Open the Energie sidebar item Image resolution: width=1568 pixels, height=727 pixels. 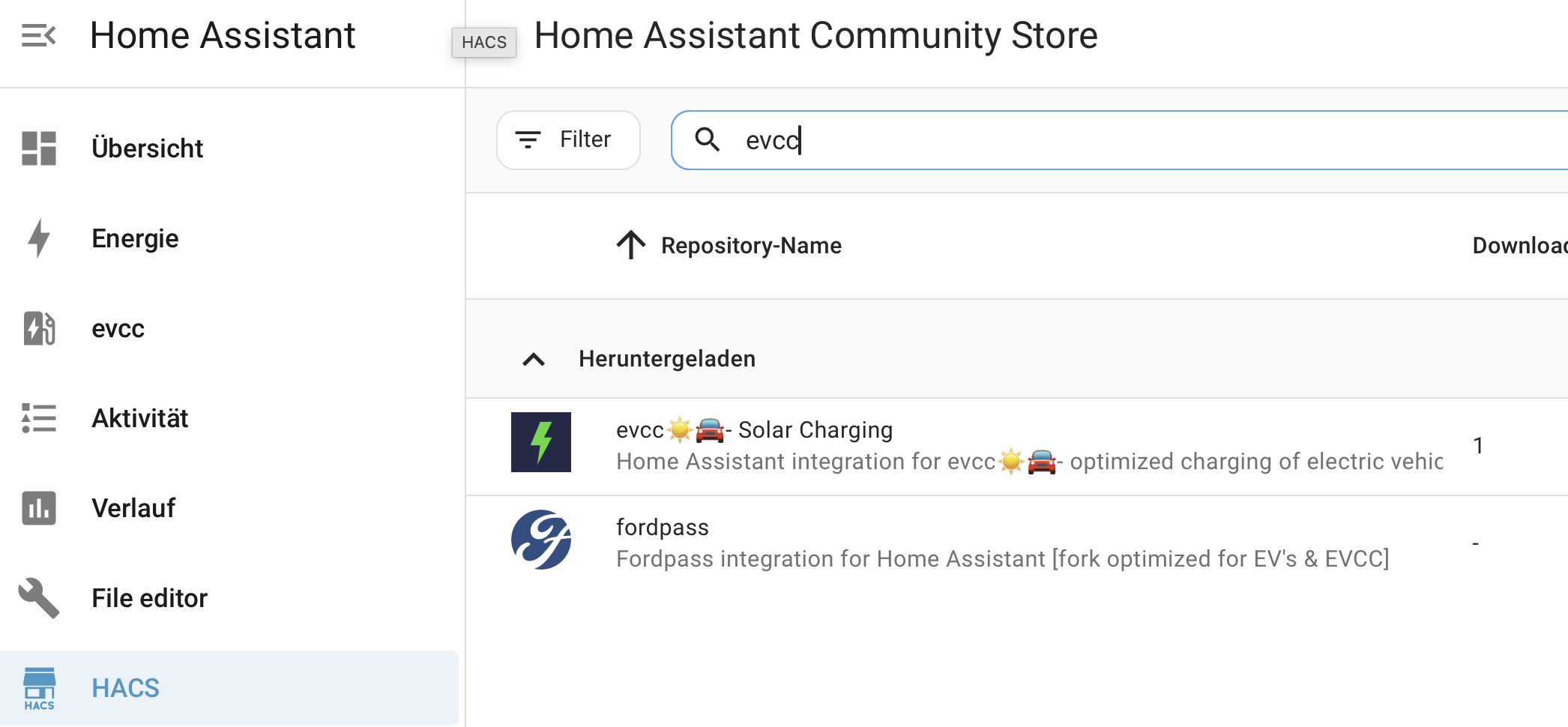click(135, 238)
